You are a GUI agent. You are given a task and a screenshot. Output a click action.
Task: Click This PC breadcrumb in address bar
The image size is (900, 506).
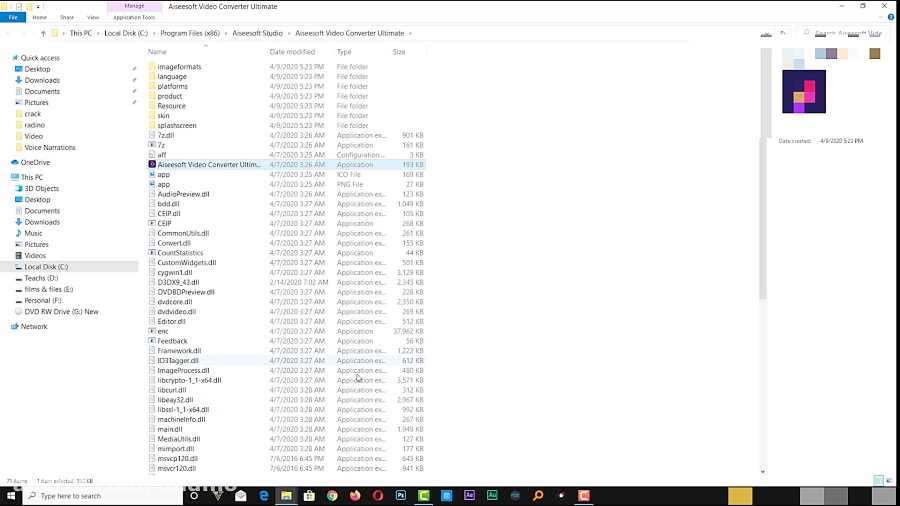(x=80, y=33)
